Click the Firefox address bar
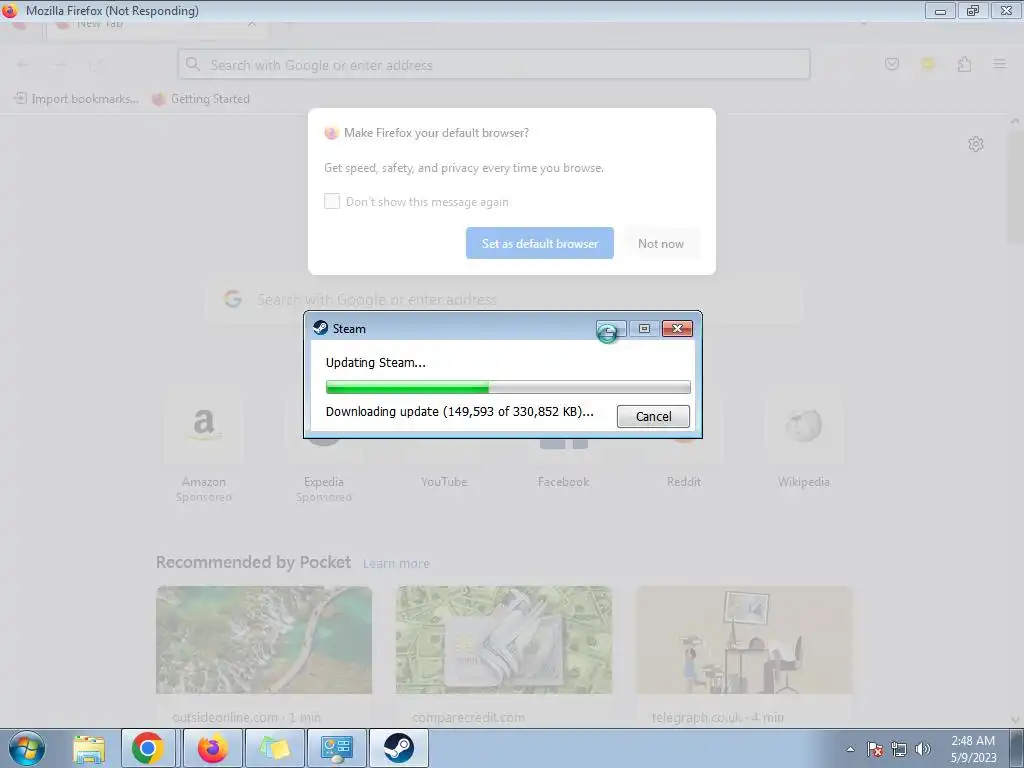 click(x=494, y=65)
